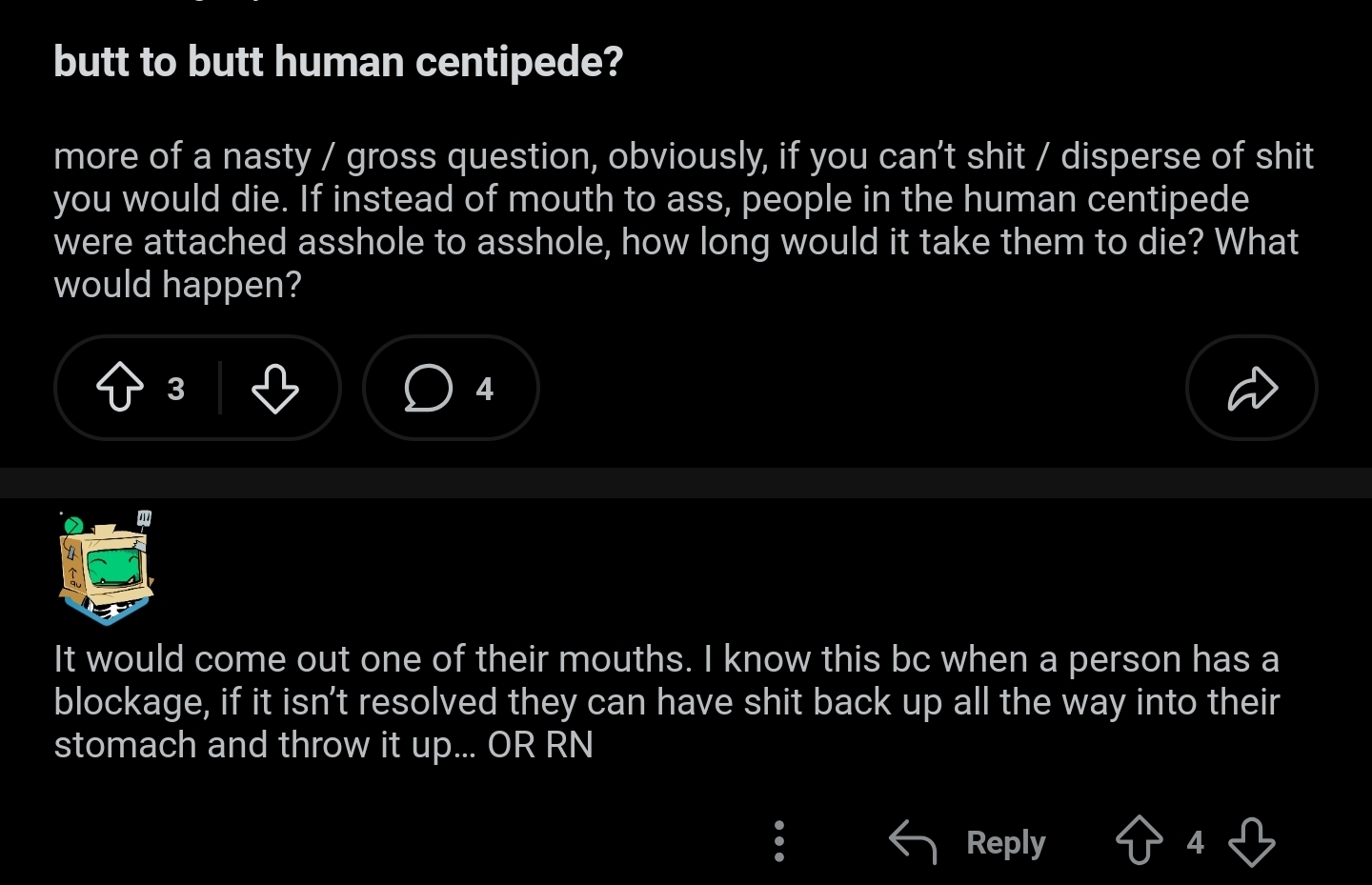1372x885 pixels.
Task: Open comments via the speech bubble icon
Action: (428, 388)
